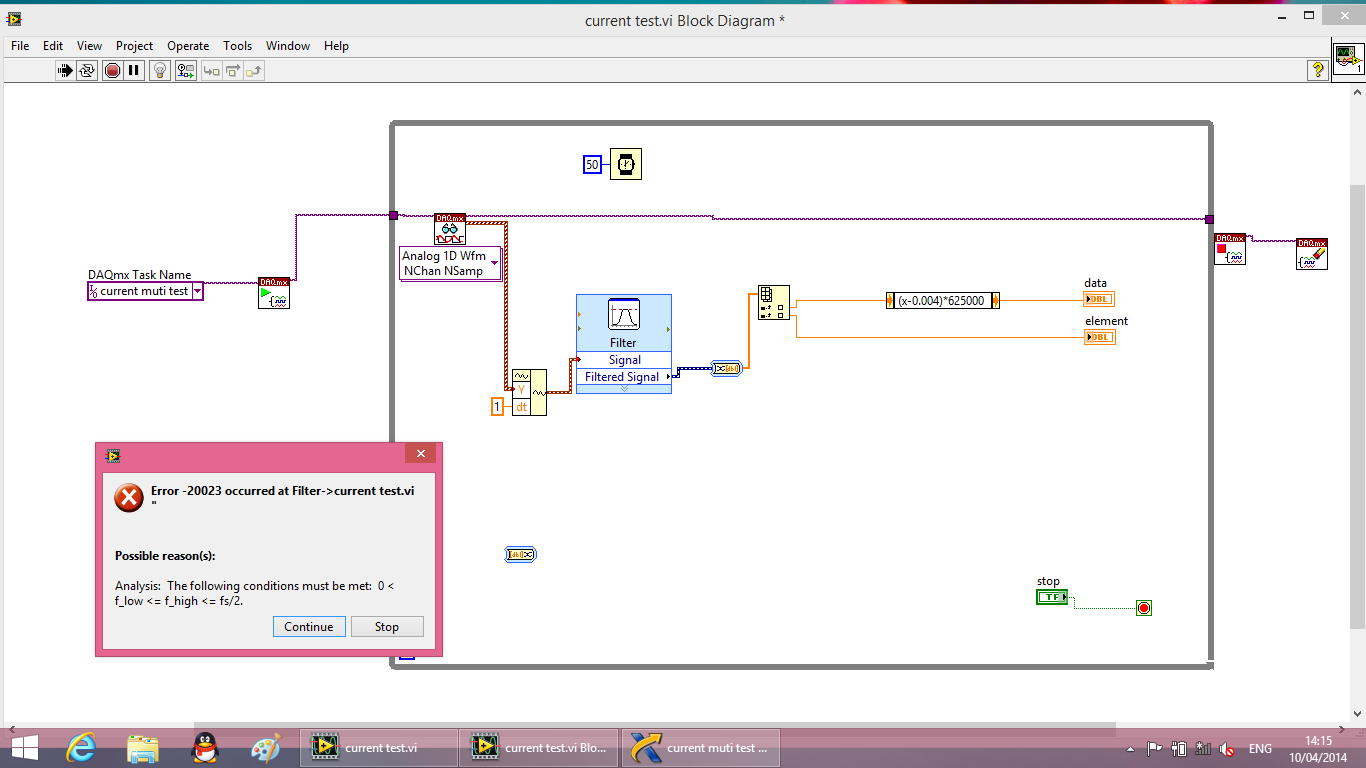
Task: Open File Explorer from the taskbar
Action: [143, 748]
